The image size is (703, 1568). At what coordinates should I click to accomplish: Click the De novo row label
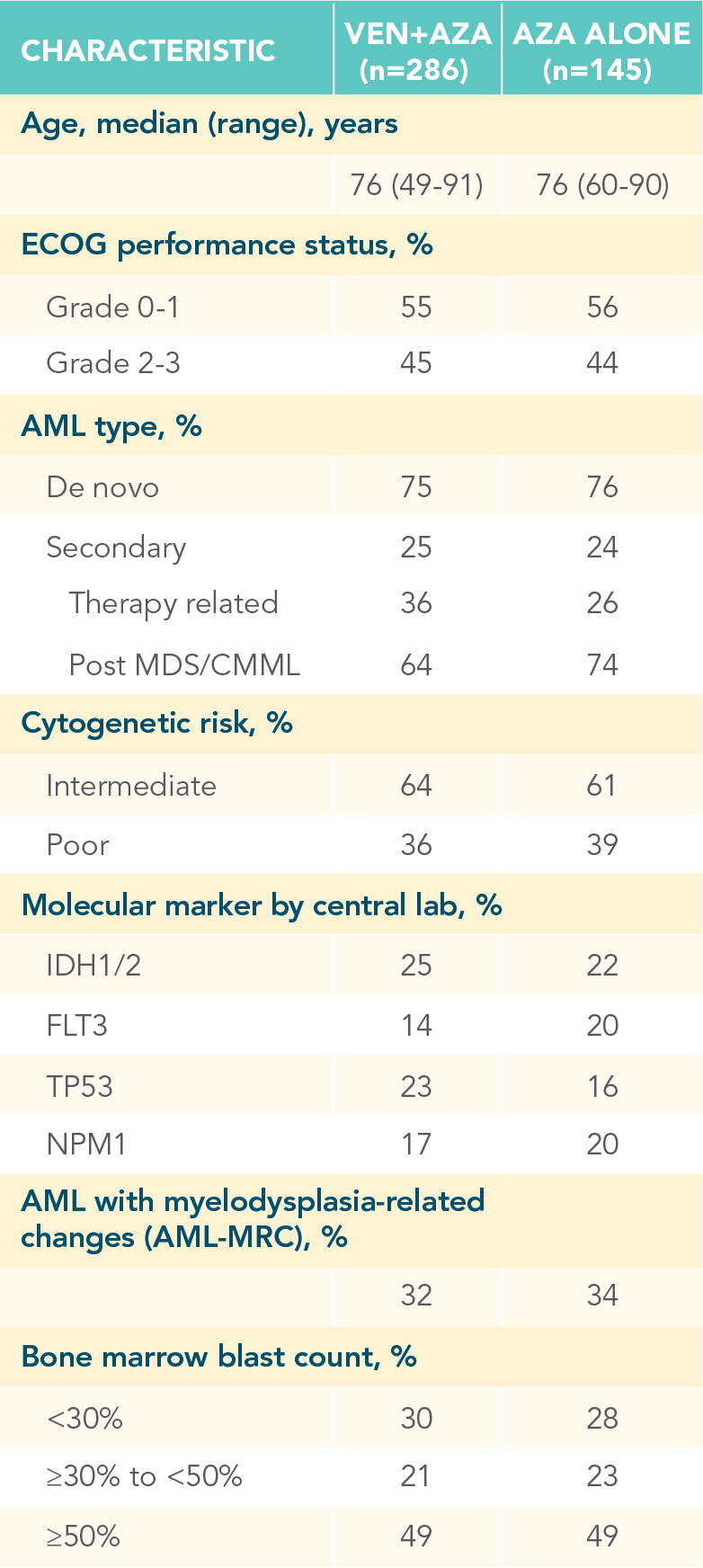pyautogui.click(x=102, y=487)
